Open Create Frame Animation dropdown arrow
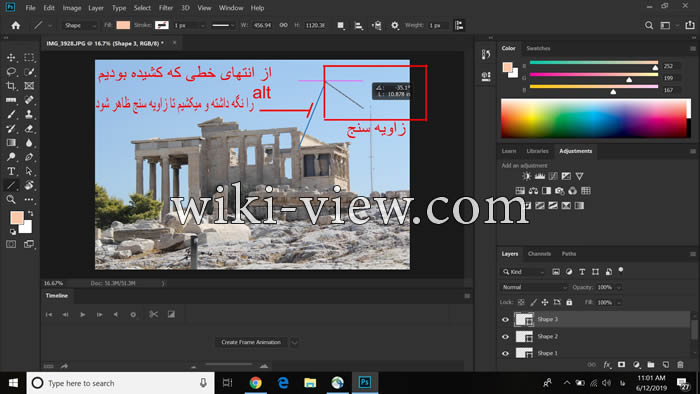This screenshot has width=700, height=394. tap(294, 342)
